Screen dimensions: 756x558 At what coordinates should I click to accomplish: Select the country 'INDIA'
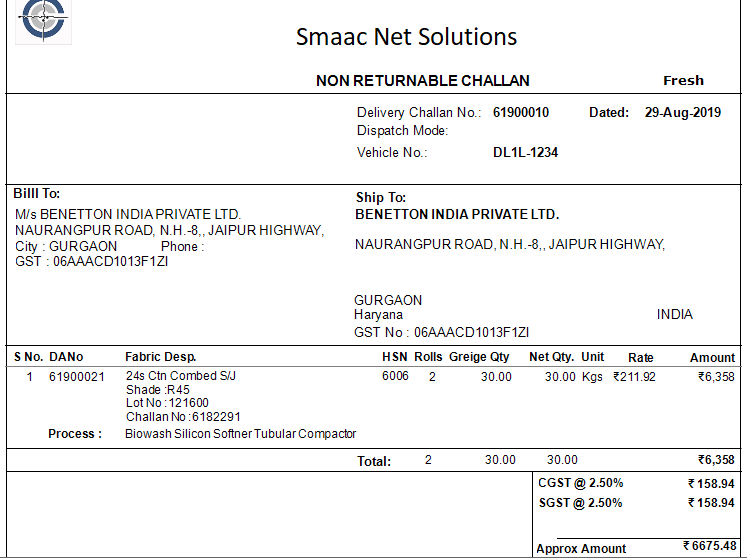(x=675, y=314)
